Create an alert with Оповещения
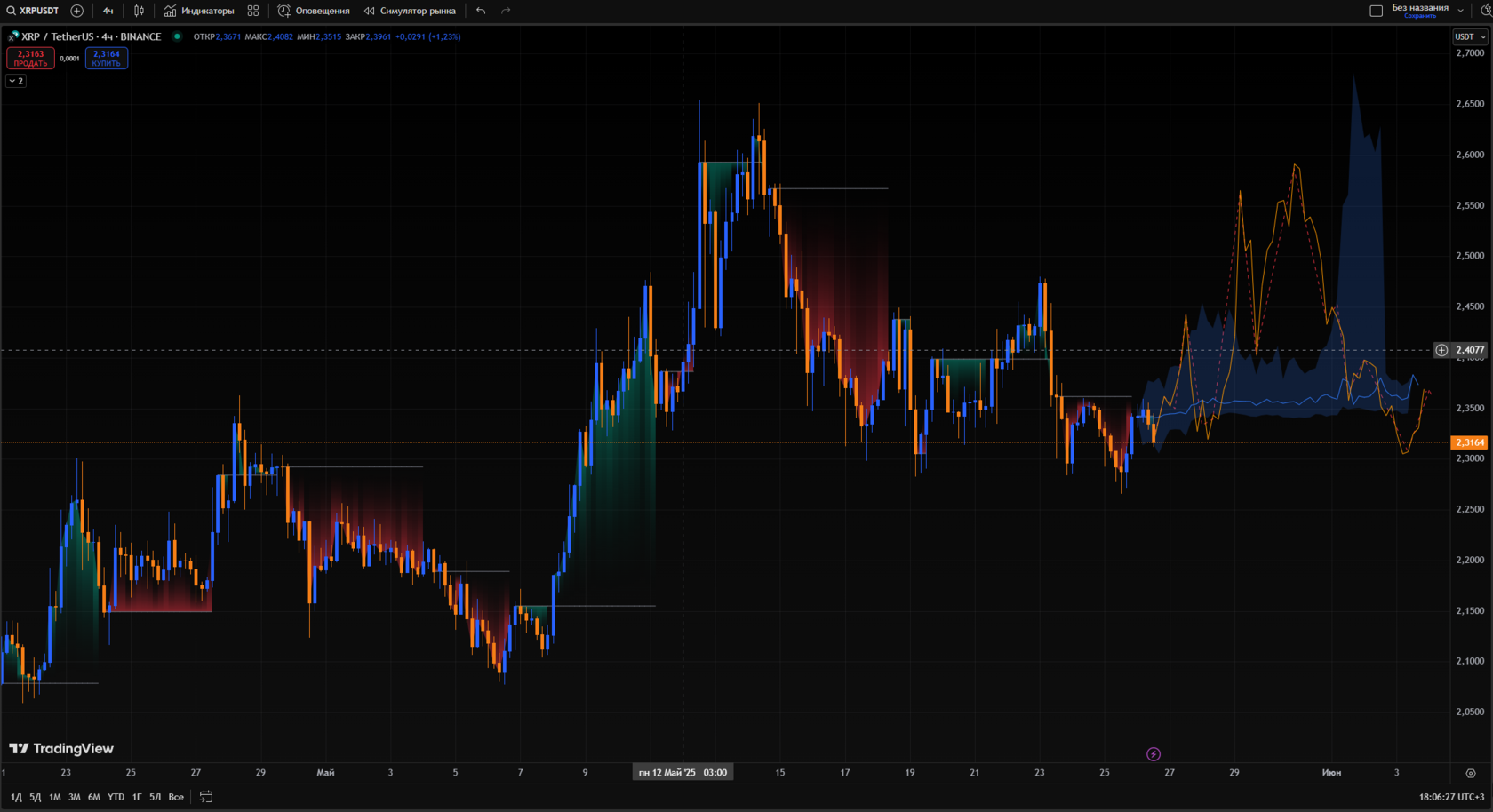Viewport: 1493px width, 812px height. click(314, 11)
